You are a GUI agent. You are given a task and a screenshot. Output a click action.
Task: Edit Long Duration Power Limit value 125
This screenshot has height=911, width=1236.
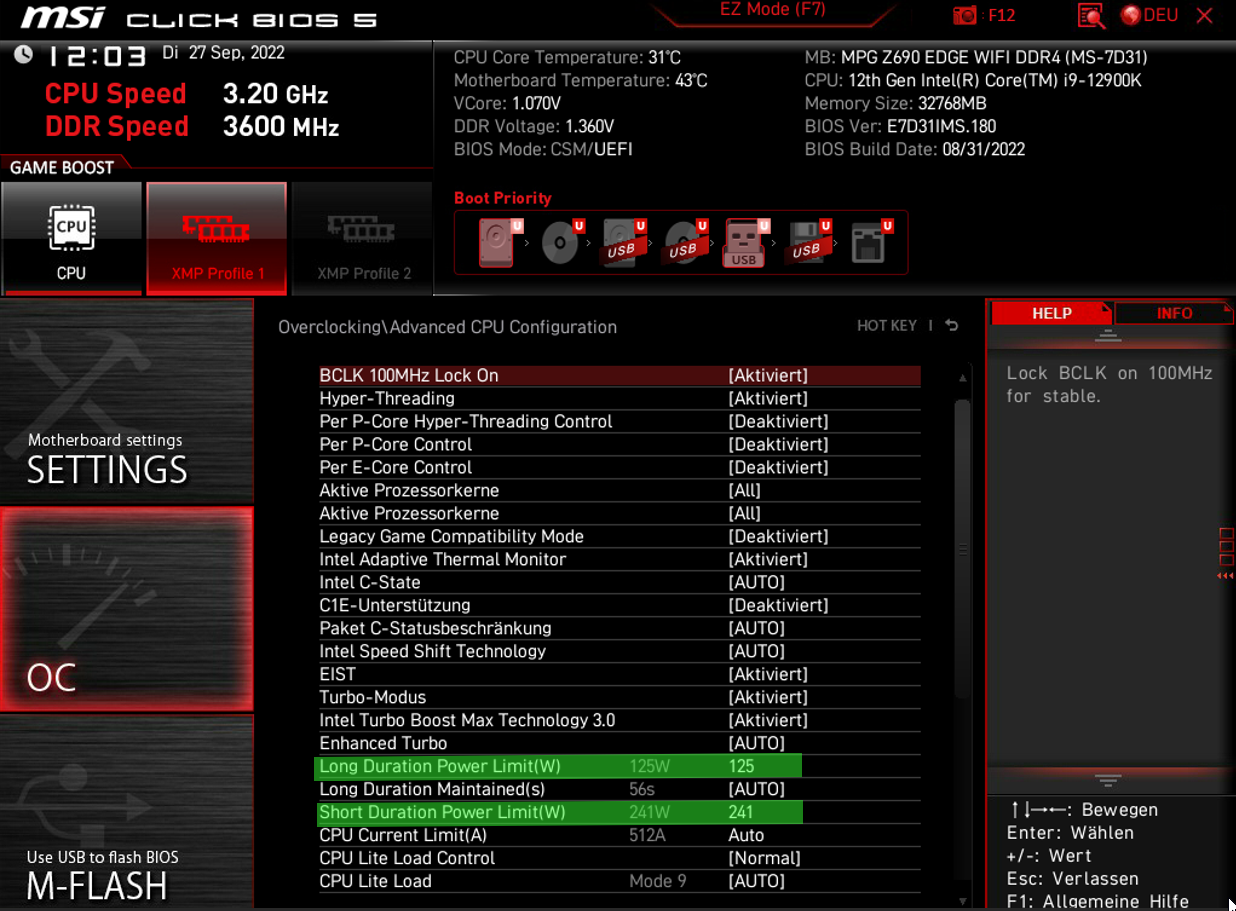[741, 767]
